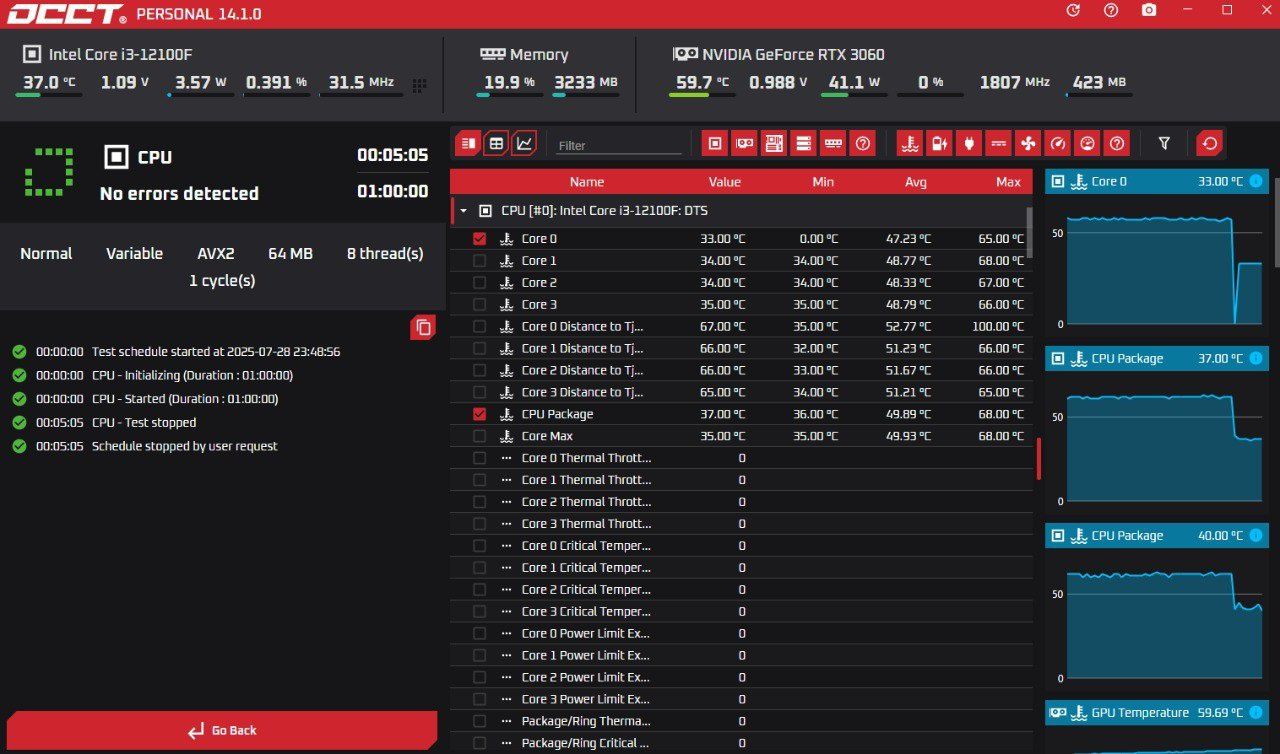The image size is (1280, 754).
Task: Click the 'No errors detected' status
Action: click(179, 193)
